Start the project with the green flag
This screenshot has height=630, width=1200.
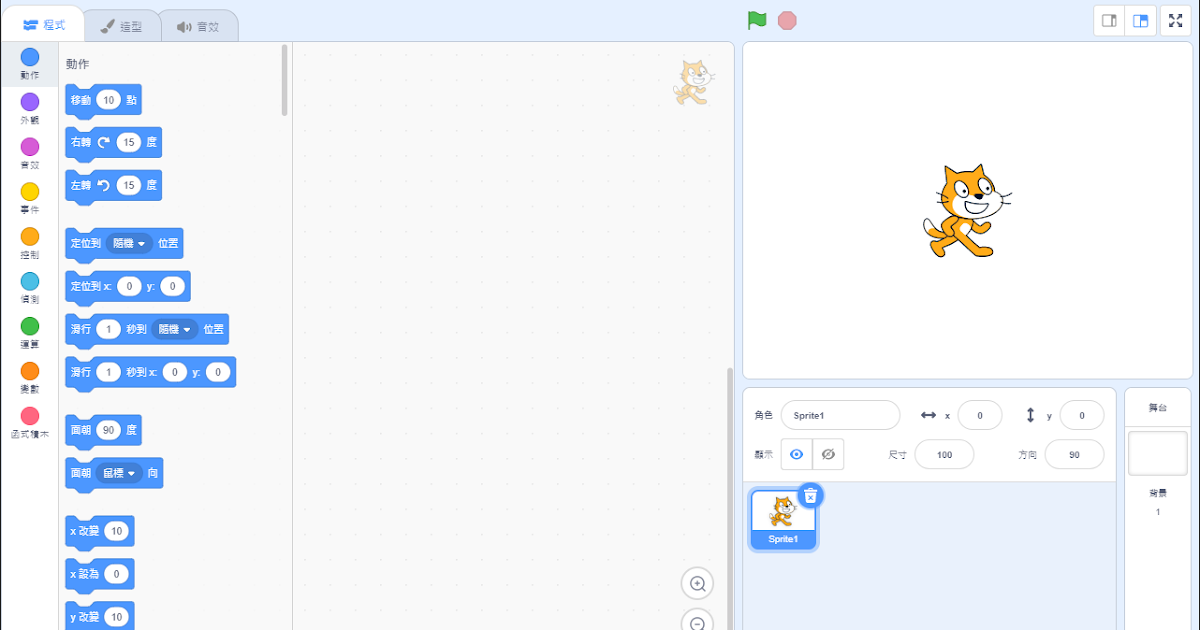(758, 19)
